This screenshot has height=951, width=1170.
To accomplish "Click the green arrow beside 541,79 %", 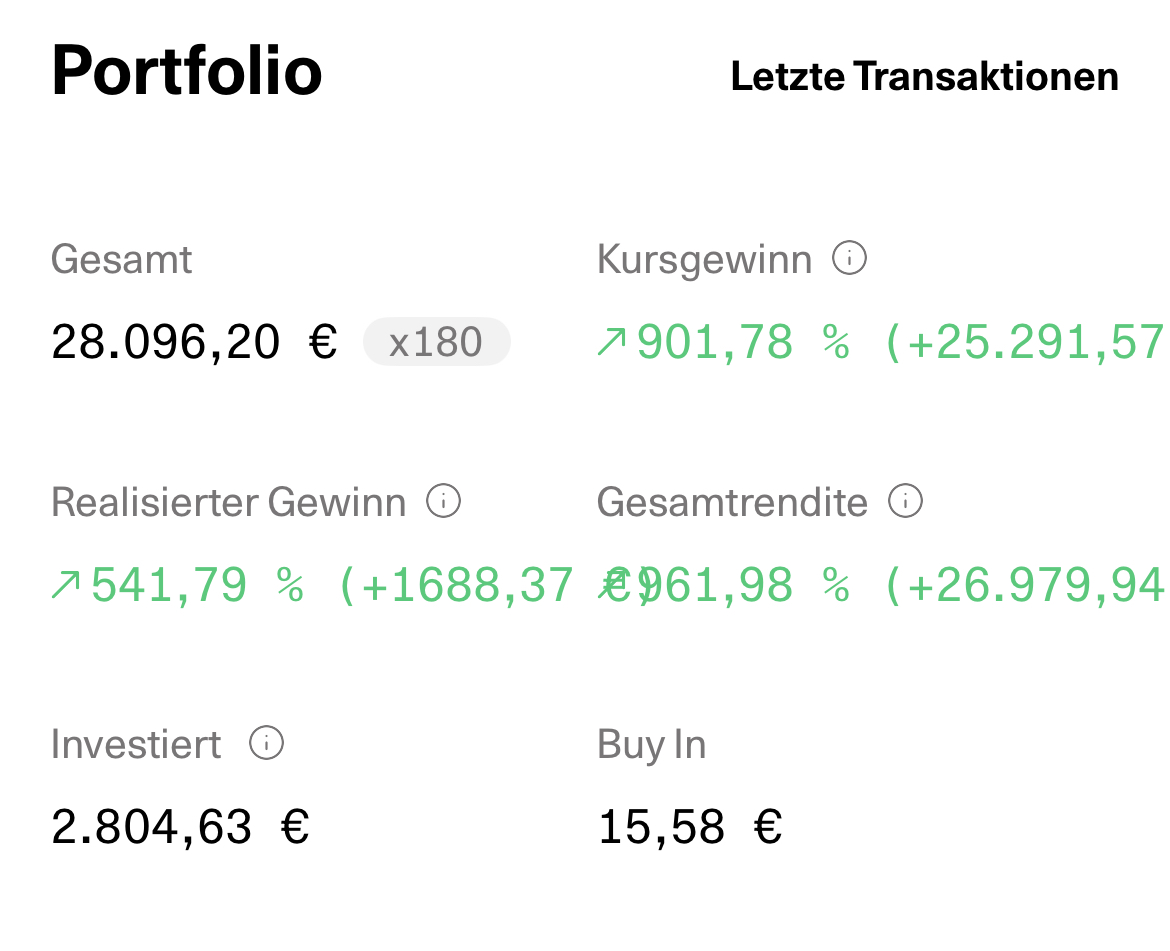I will 66,586.
